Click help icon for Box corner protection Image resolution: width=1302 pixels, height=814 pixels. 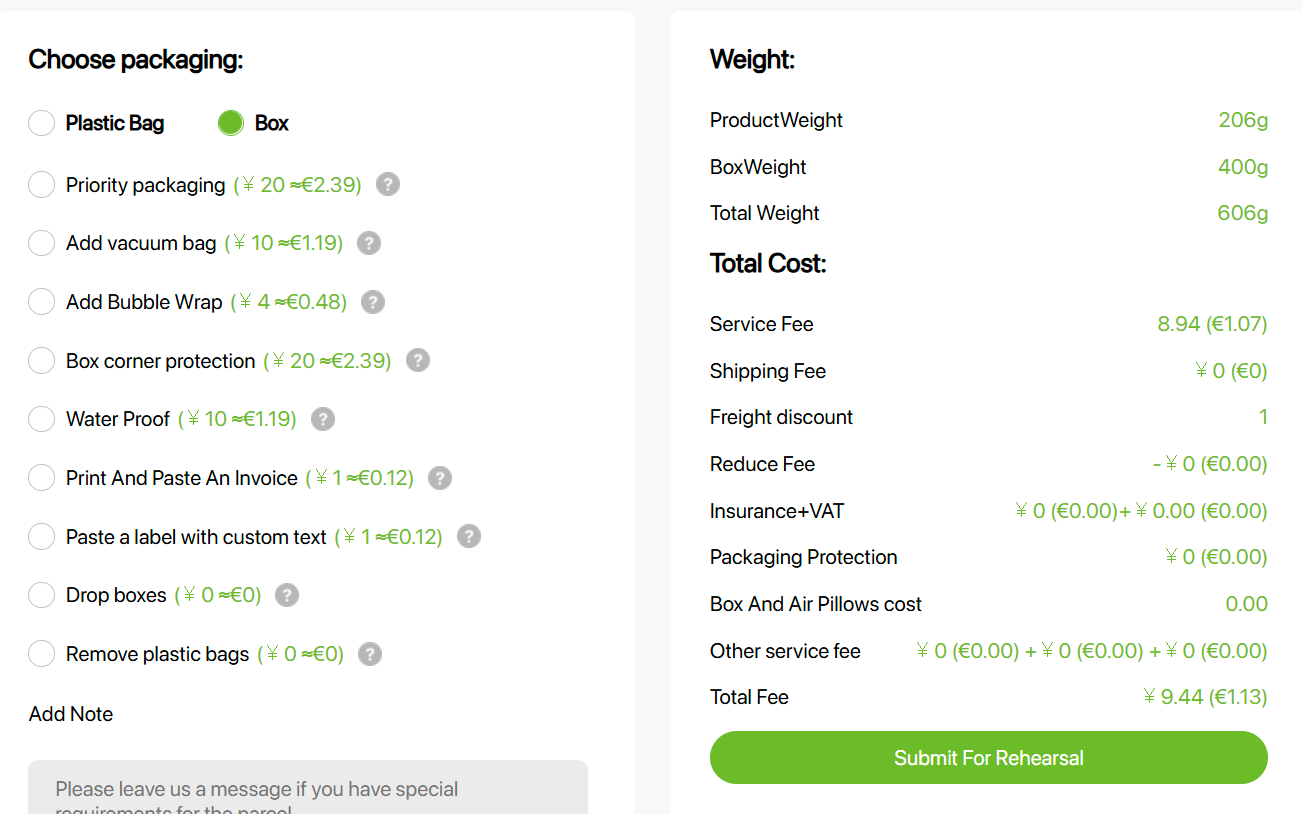(418, 360)
